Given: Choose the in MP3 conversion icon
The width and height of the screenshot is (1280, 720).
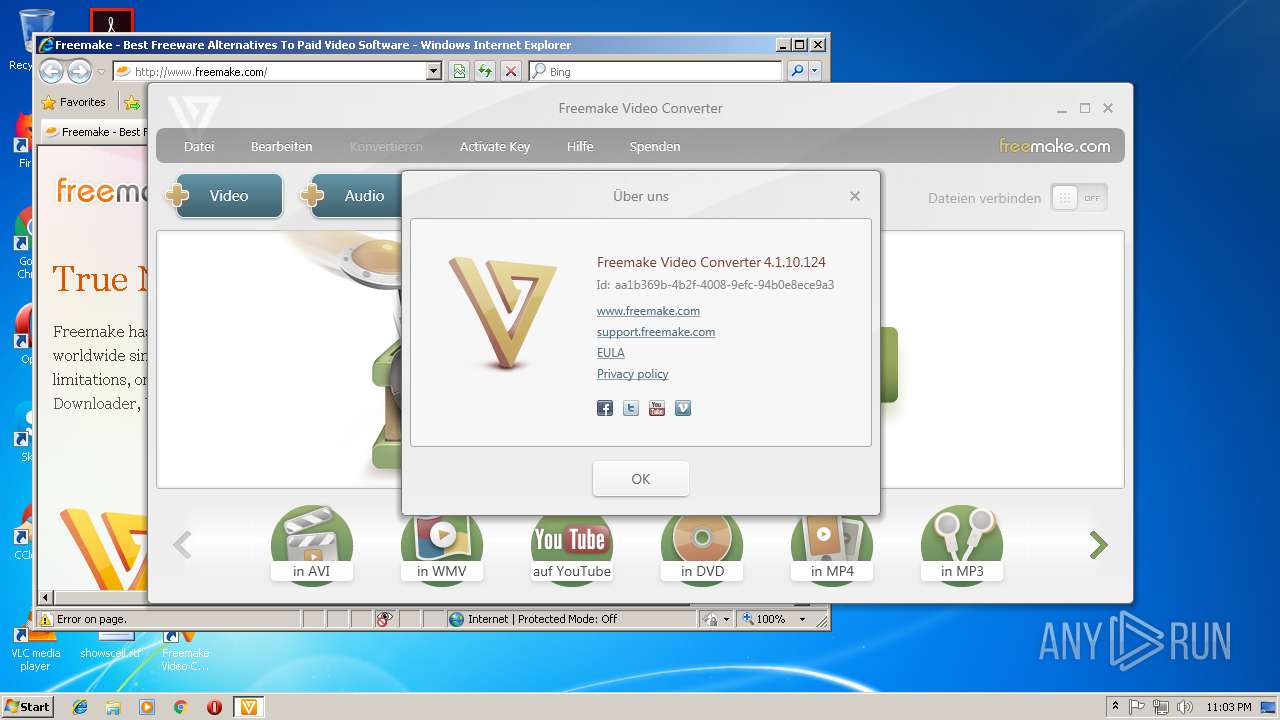Looking at the screenshot, I should 962,545.
